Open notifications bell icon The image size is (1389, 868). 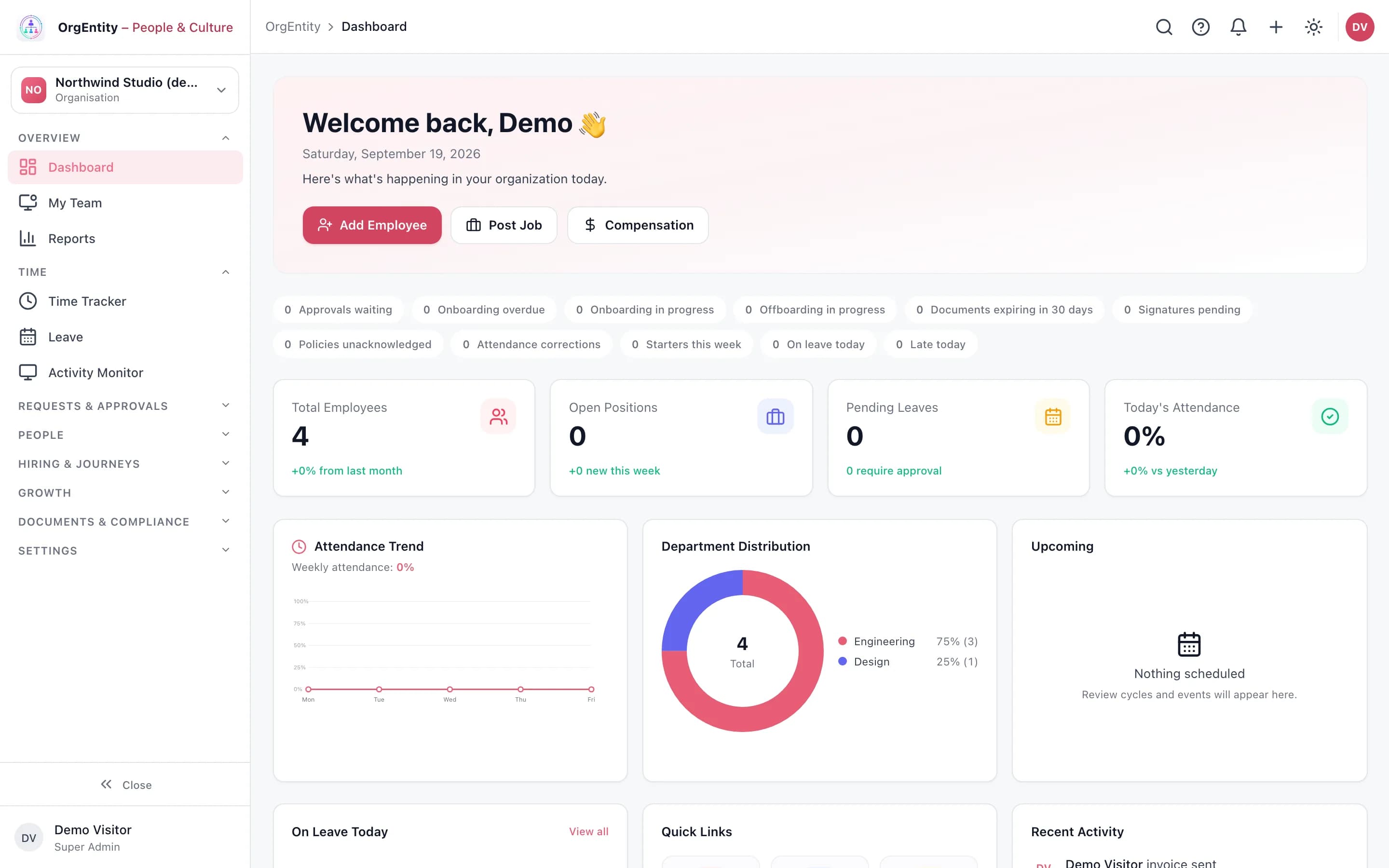(1238, 27)
